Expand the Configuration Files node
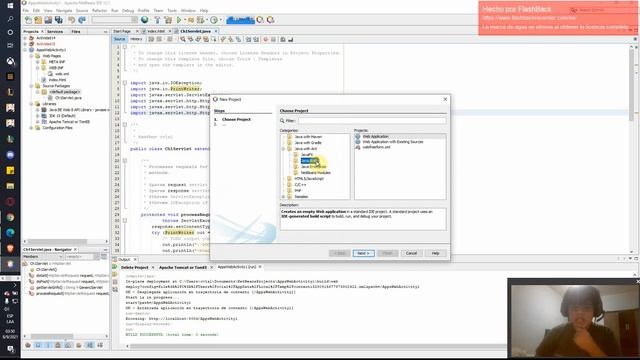Image resolution: width=640 pixels, height=360 pixels. pyautogui.click(x=31, y=128)
